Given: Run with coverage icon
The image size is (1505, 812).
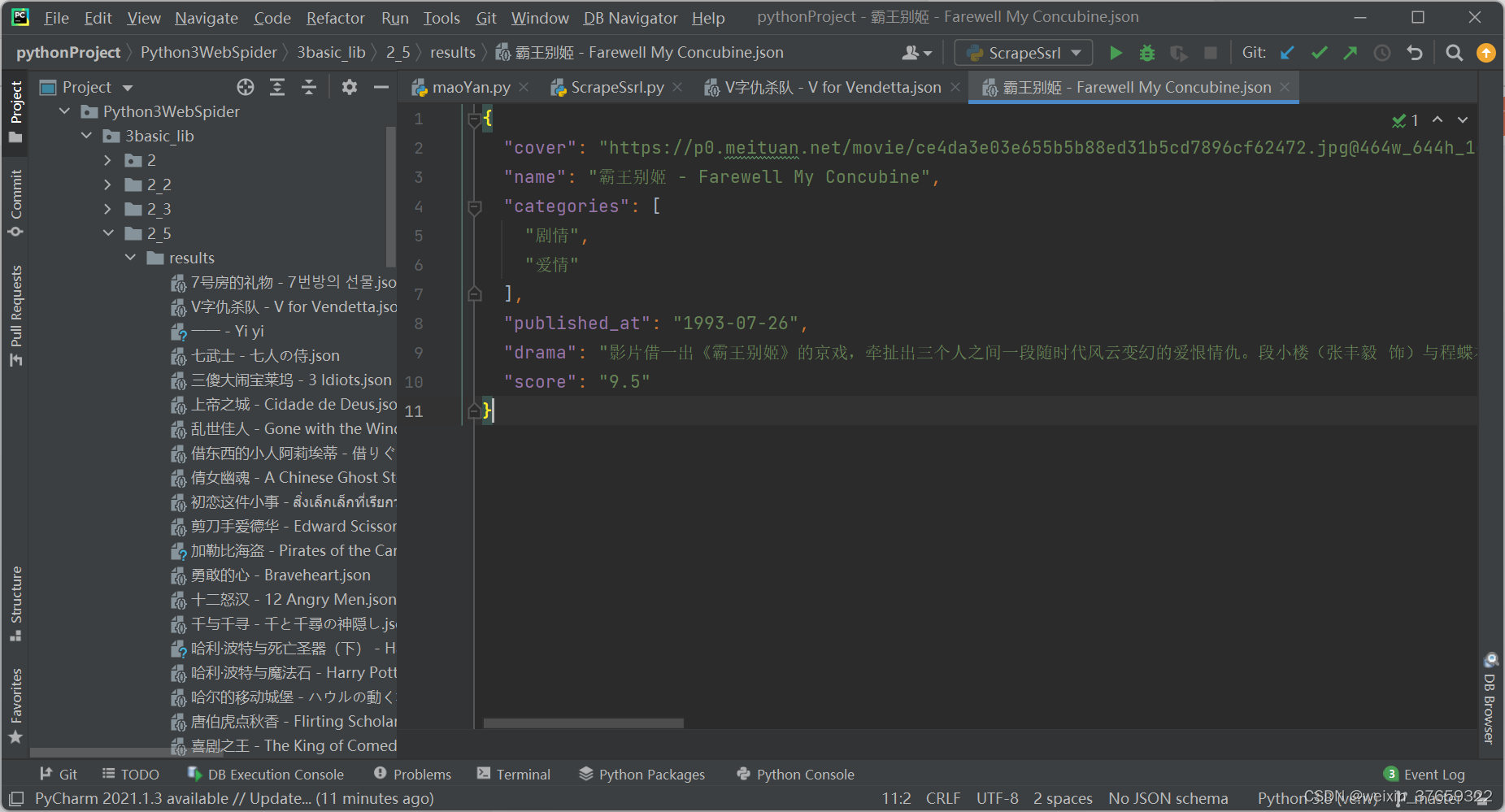Looking at the screenshot, I should [1178, 53].
